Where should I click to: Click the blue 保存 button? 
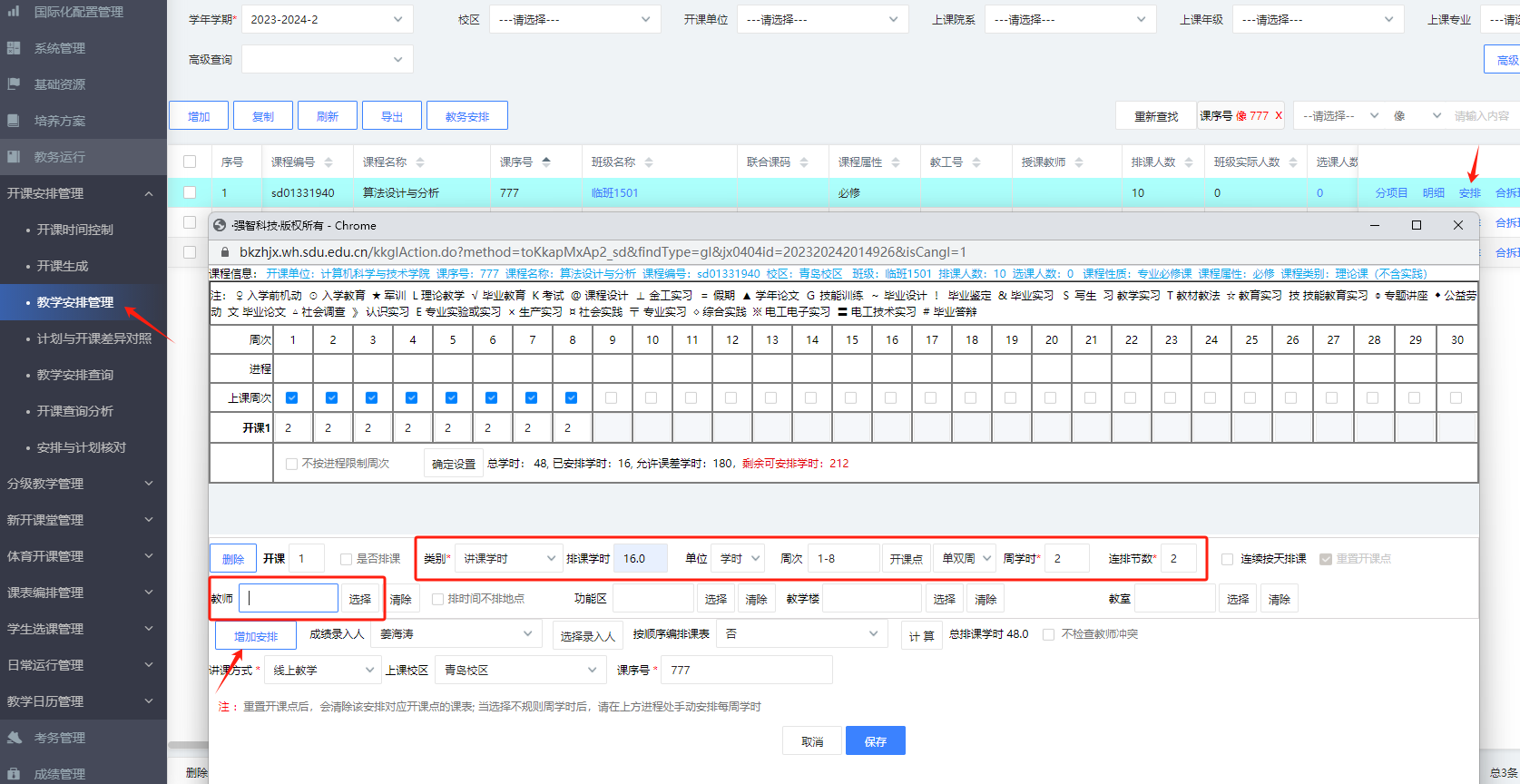(875, 741)
